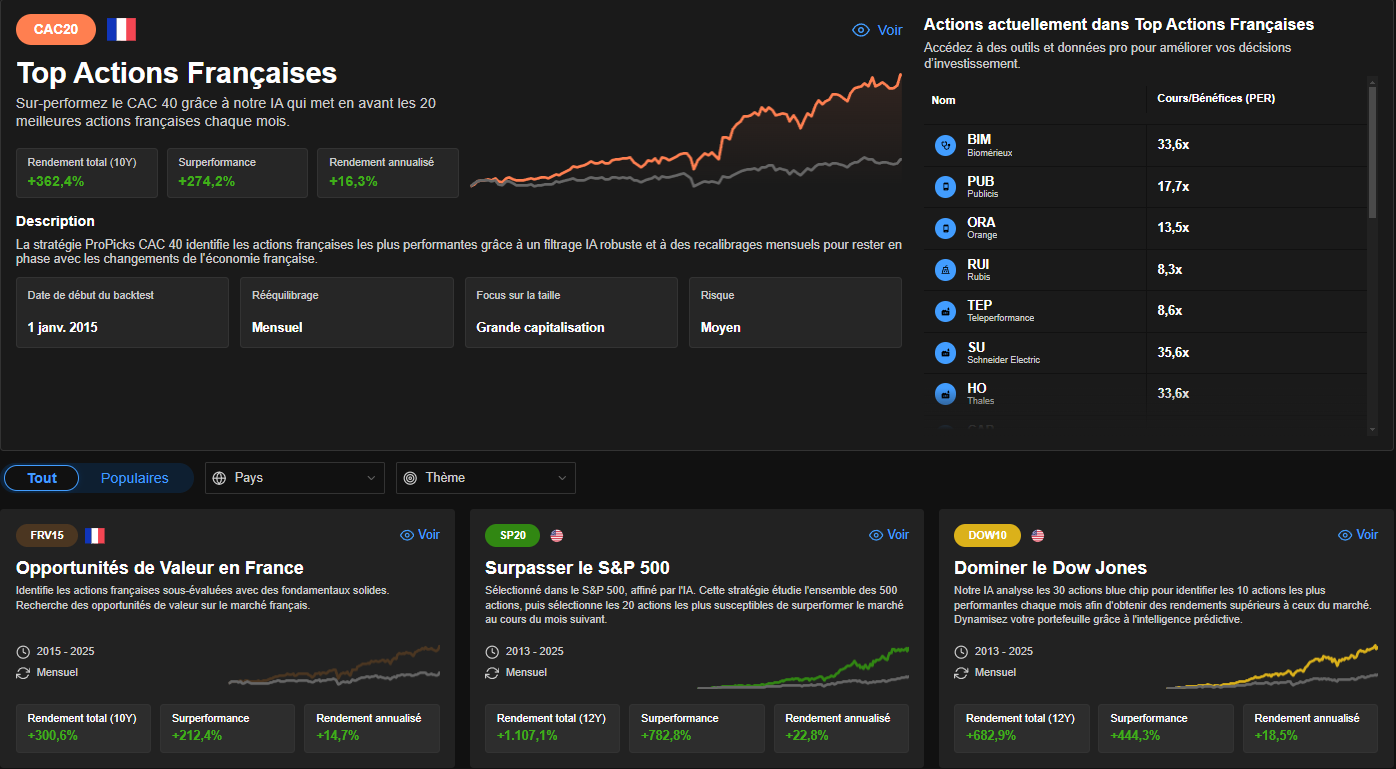
Task: Open Voir link for Top Actions Françaises
Action: point(877,30)
